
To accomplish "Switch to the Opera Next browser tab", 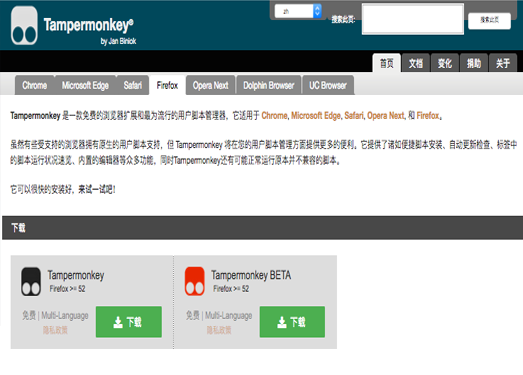I will coord(210,85).
